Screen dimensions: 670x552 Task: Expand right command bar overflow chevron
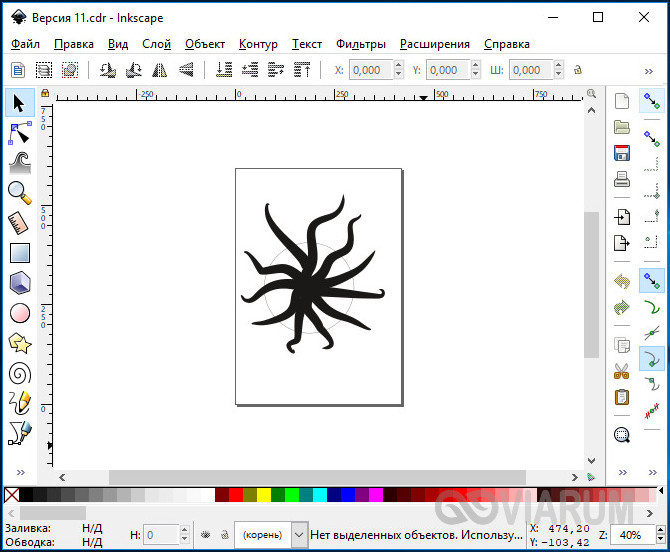pyautogui.click(x=623, y=472)
